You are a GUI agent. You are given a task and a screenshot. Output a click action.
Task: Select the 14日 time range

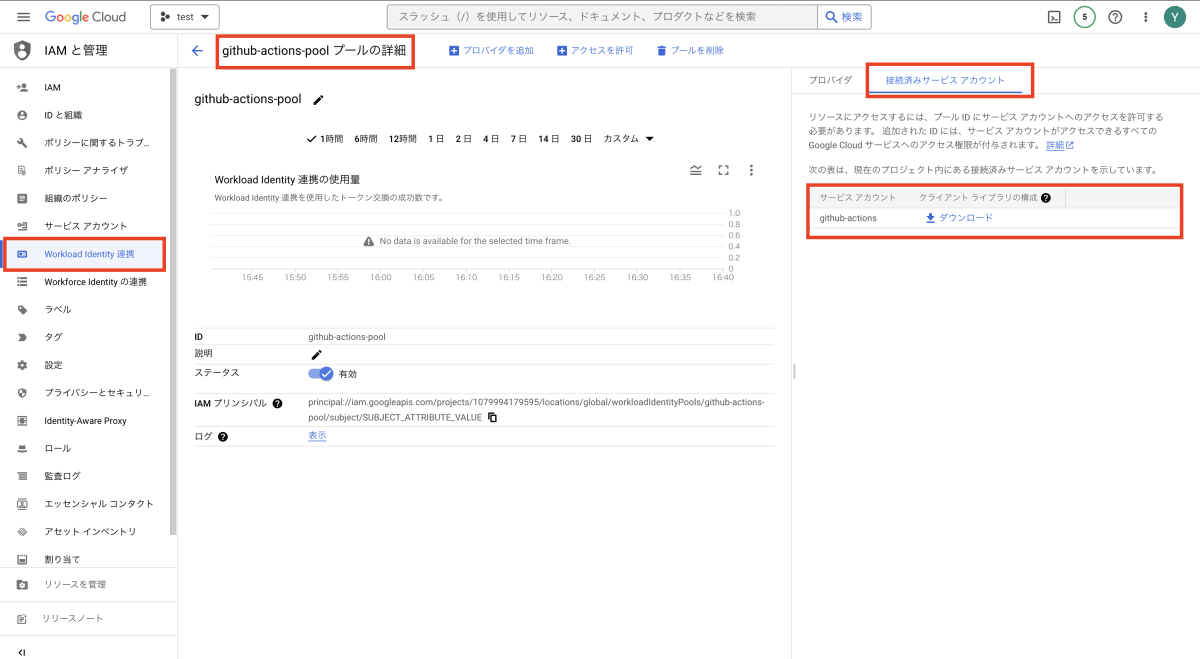coord(549,139)
